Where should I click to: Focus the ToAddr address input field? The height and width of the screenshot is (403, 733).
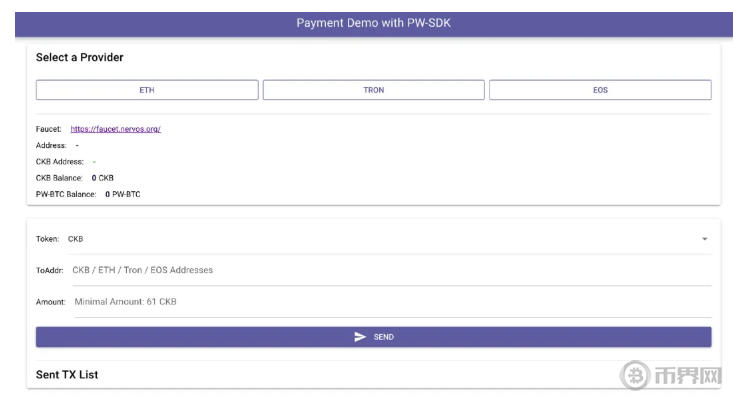390,270
